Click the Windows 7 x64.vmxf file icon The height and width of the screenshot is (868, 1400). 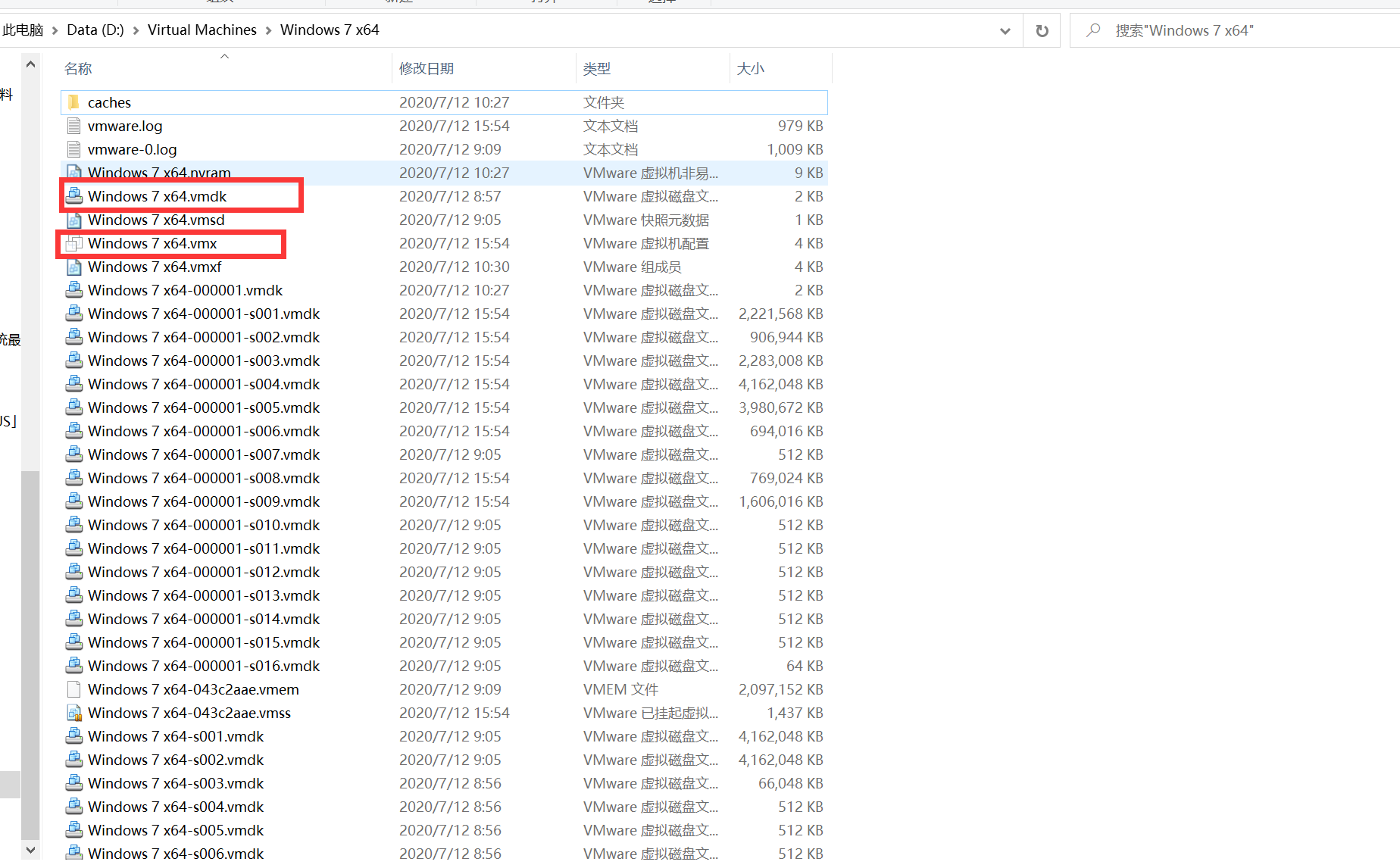pos(73,267)
